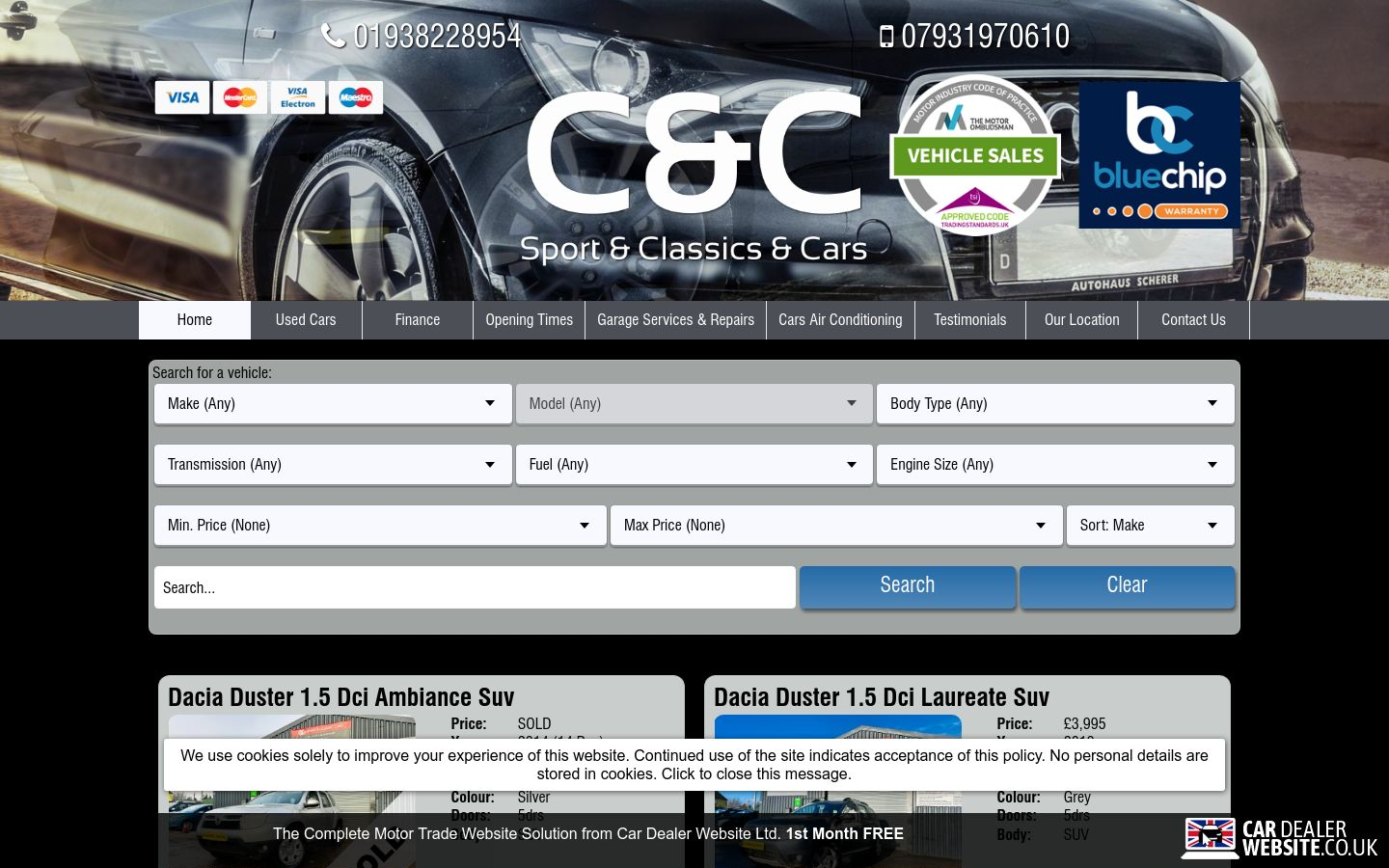This screenshot has width=1389, height=868.
Task: Call mobile number 07931970610
Action: (985, 37)
